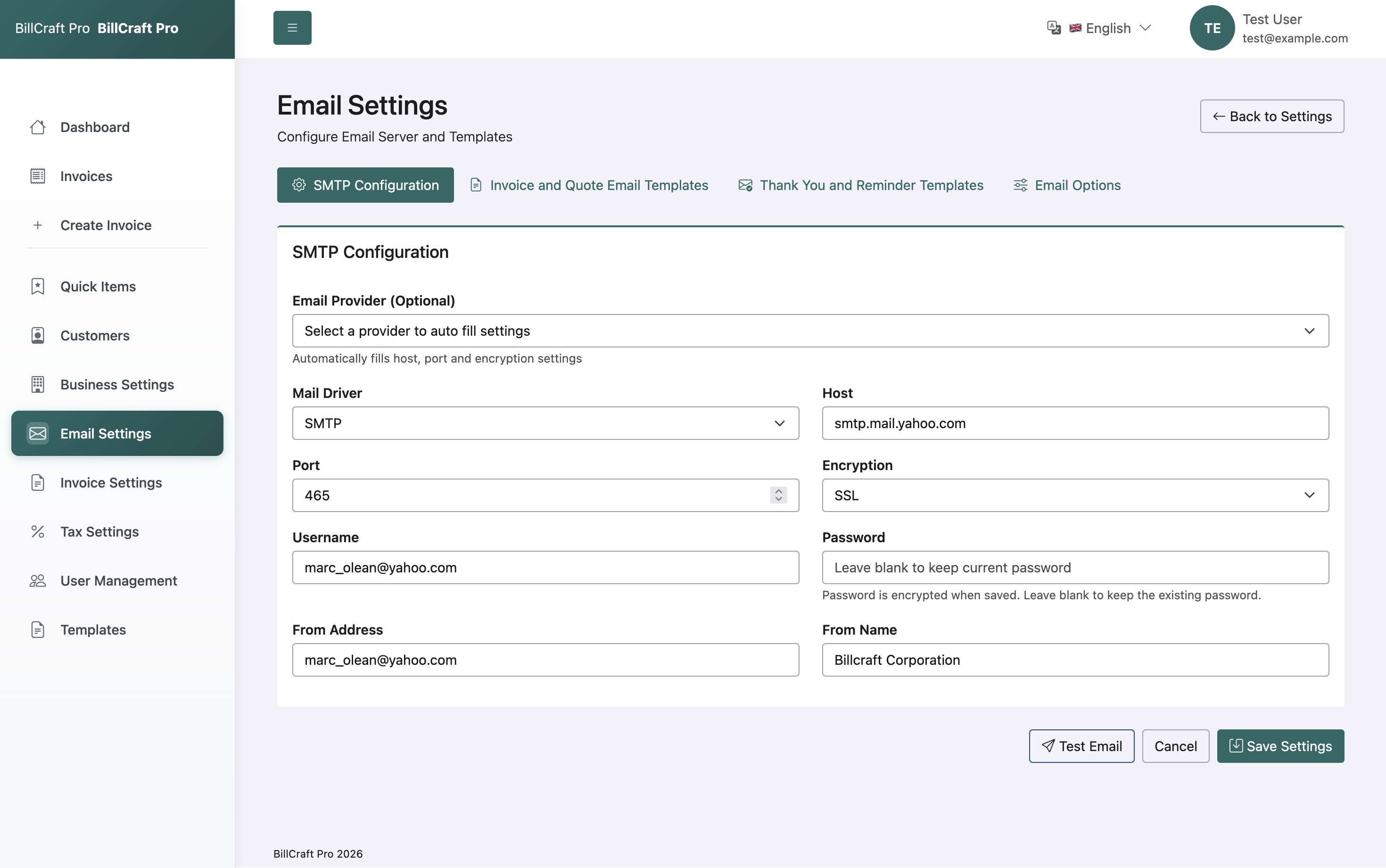Click the Quick Items bookmark icon
1386x868 pixels.
click(x=38, y=287)
